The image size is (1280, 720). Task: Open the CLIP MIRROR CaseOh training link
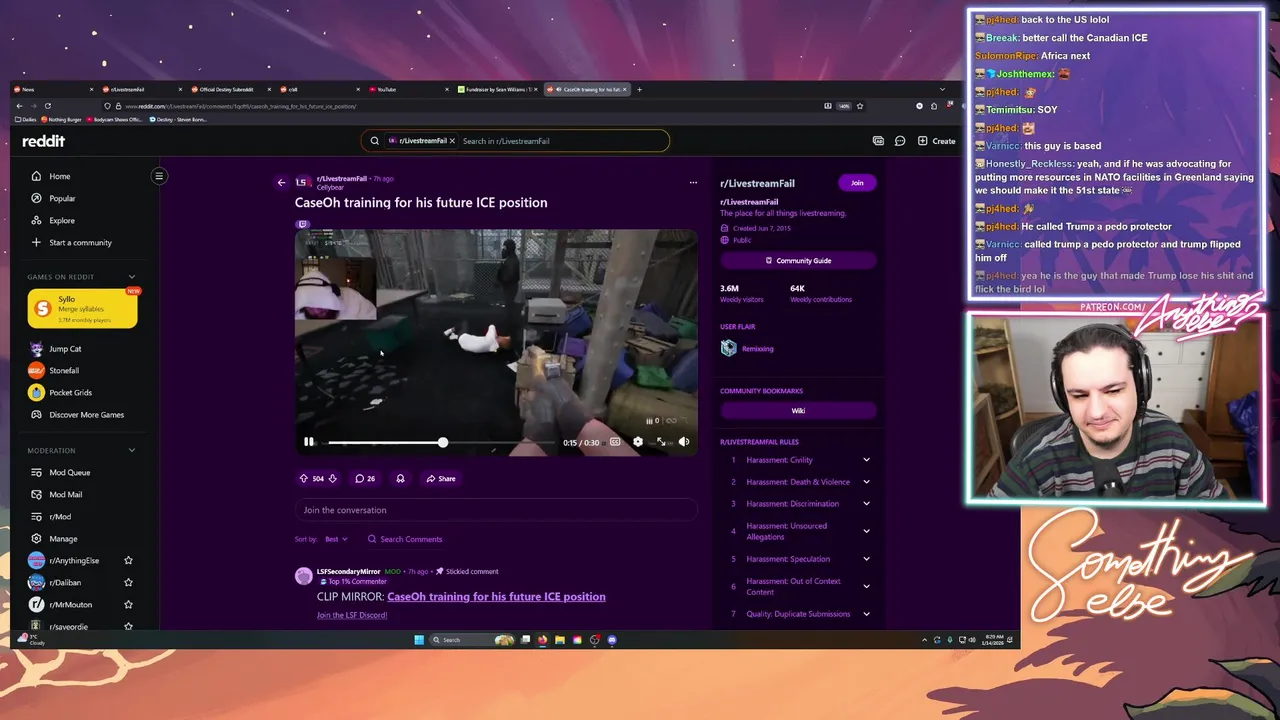pyautogui.click(x=496, y=596)
